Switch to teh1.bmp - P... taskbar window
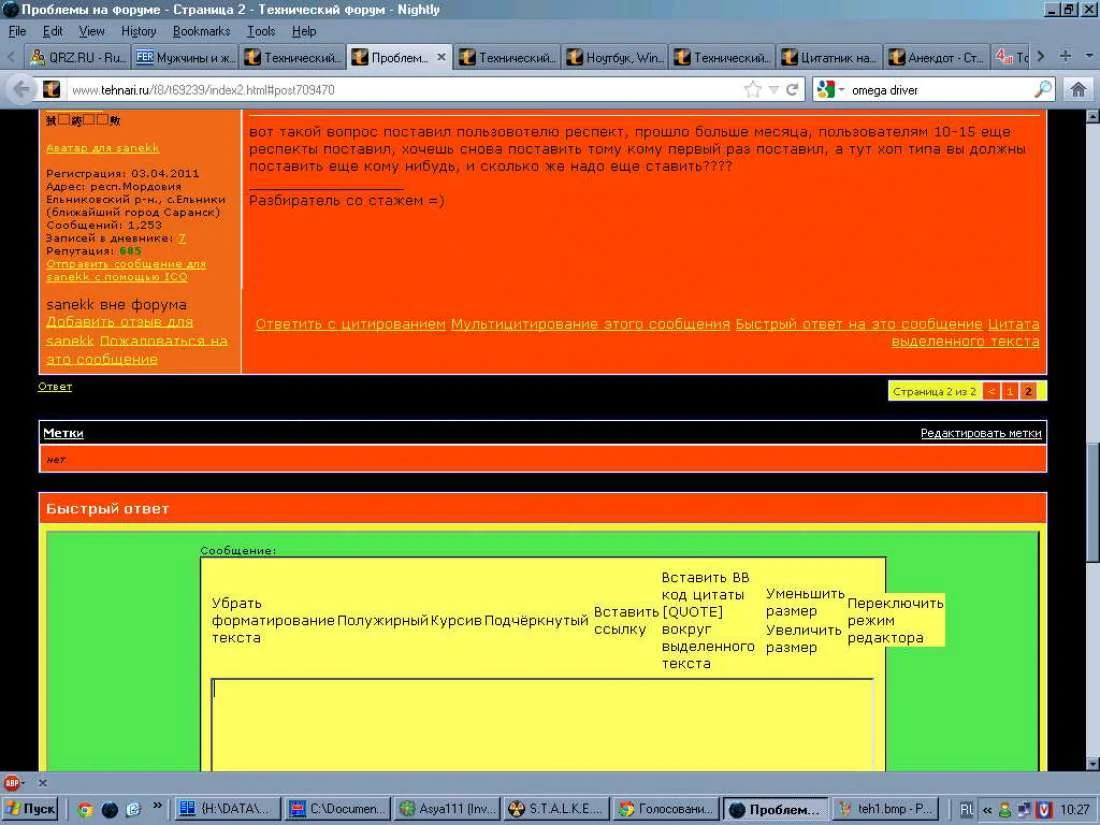The image size is (1100, 825). [x=885, y=809]
